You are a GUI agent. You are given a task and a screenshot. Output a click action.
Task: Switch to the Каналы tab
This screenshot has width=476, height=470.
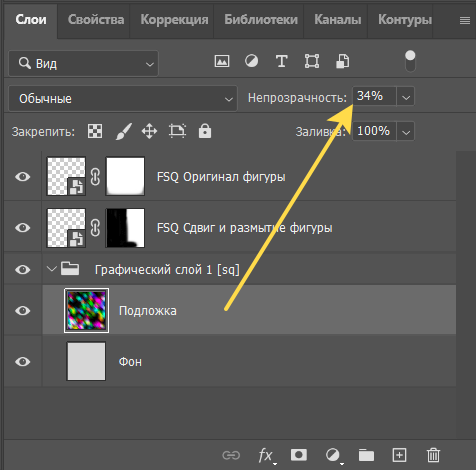click(338, 20)
